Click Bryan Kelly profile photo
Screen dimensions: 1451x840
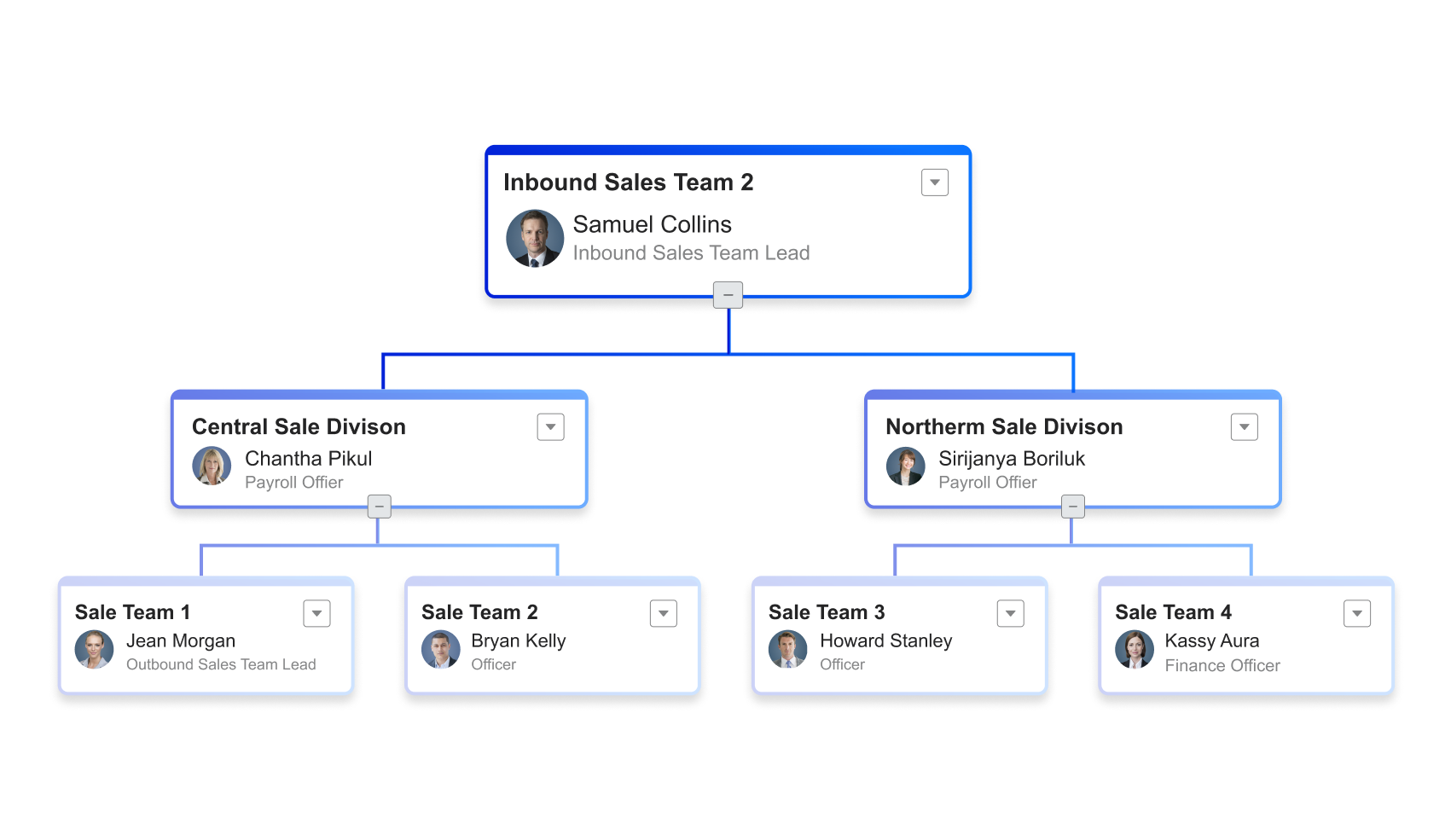click(441, 649)
